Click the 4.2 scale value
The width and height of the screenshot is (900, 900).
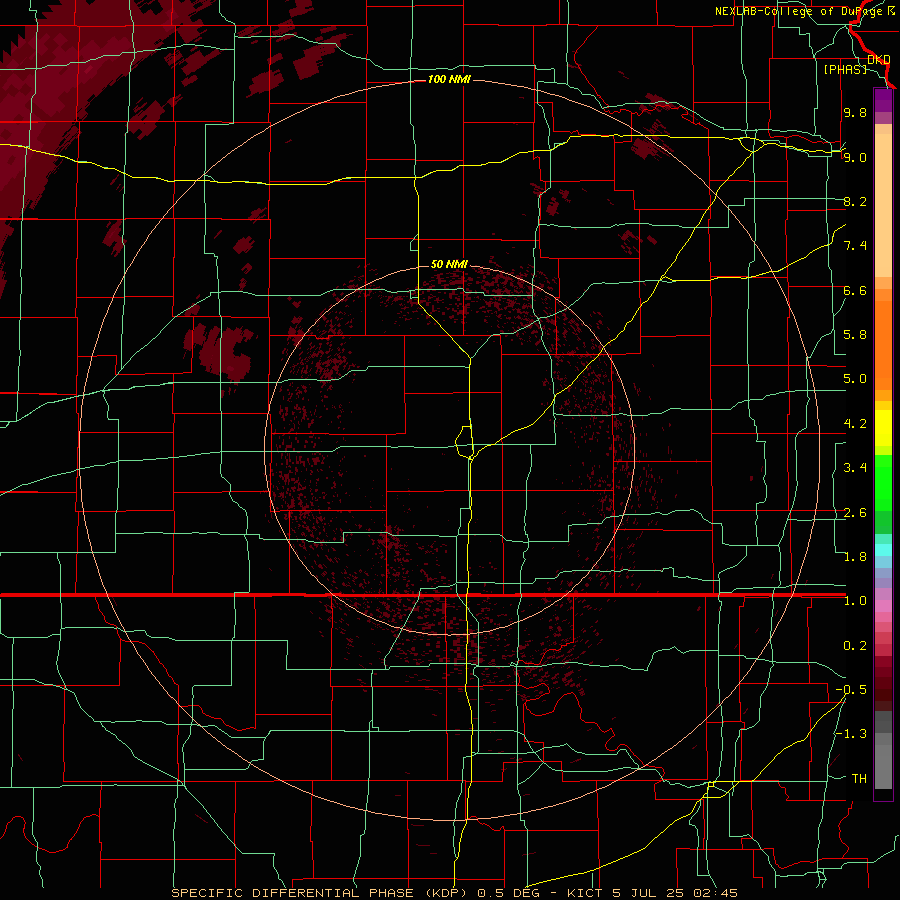click(855, 424)
